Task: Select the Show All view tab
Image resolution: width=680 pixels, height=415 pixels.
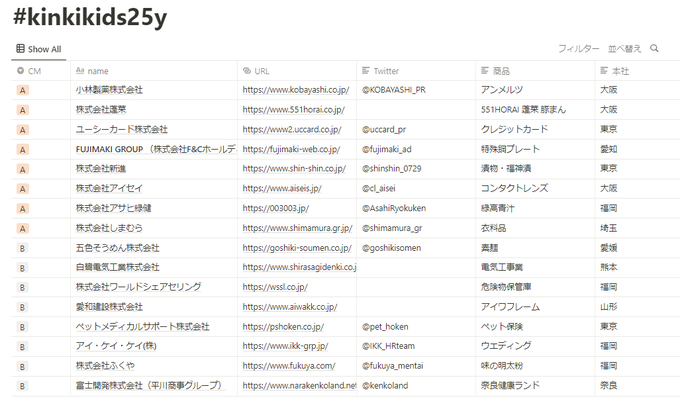Action: tap(39, 49)
